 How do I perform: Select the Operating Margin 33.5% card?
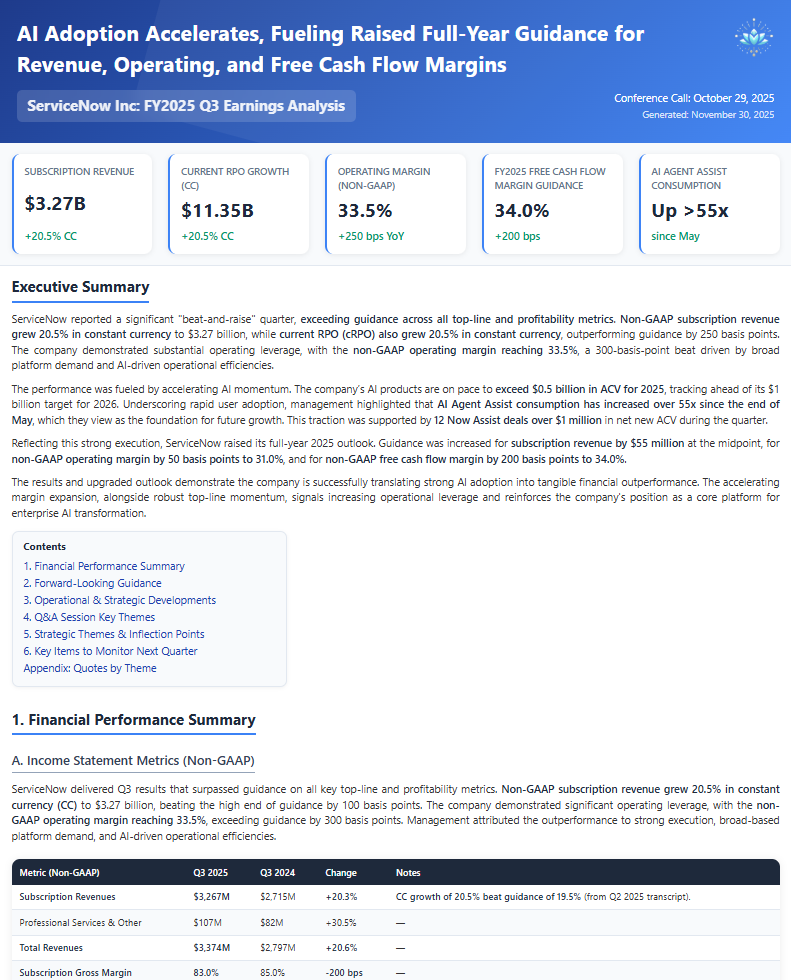coord(396,204)
